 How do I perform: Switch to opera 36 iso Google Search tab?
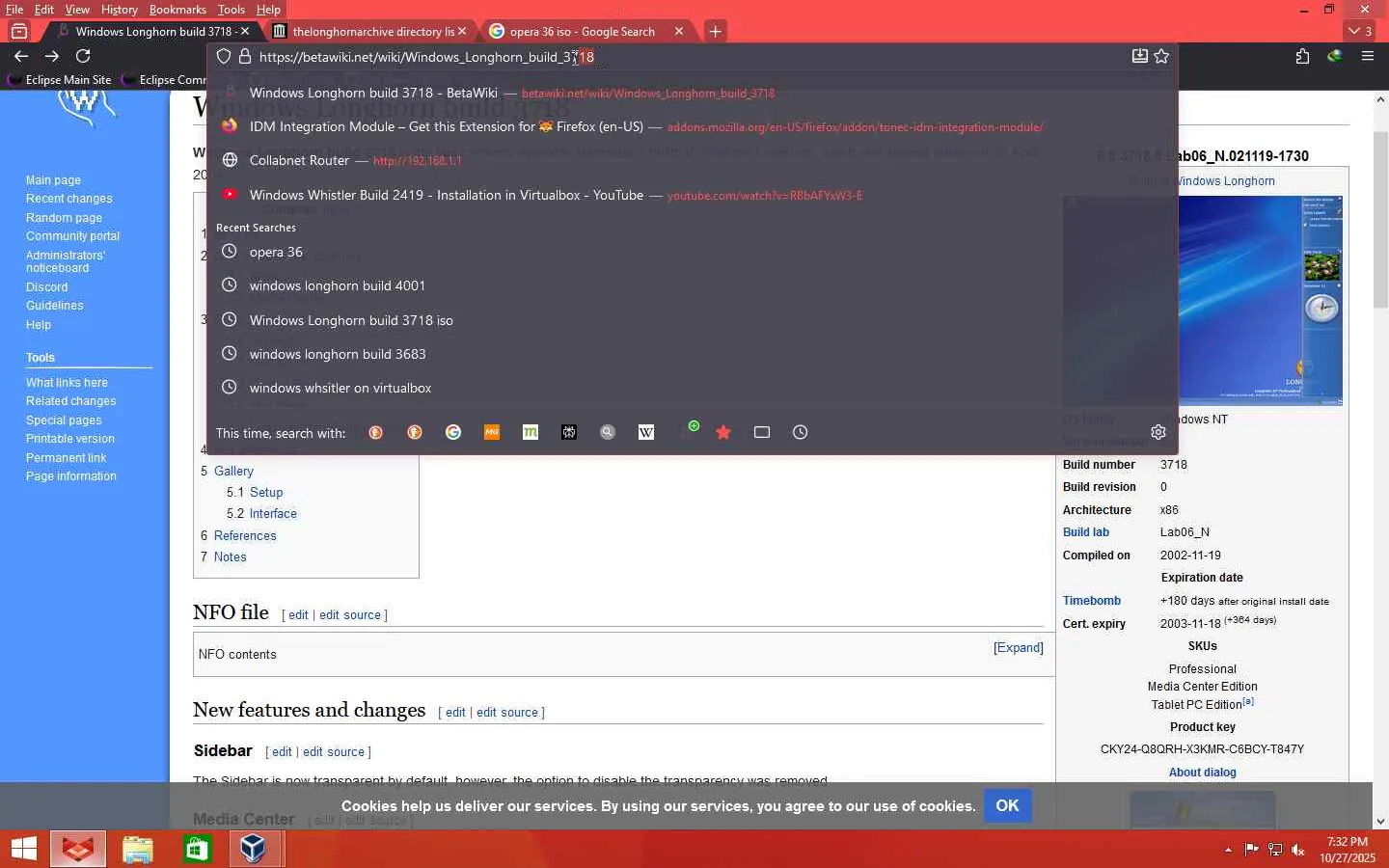pyautogui.click(x=582, y=31)
